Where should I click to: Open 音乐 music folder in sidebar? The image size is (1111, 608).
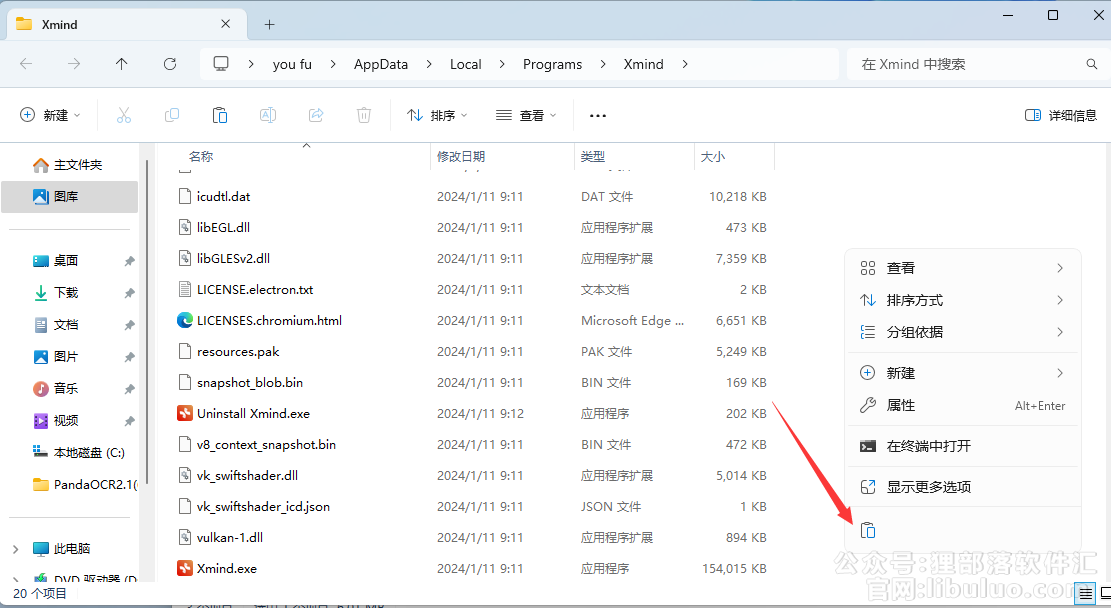[57, 388]
